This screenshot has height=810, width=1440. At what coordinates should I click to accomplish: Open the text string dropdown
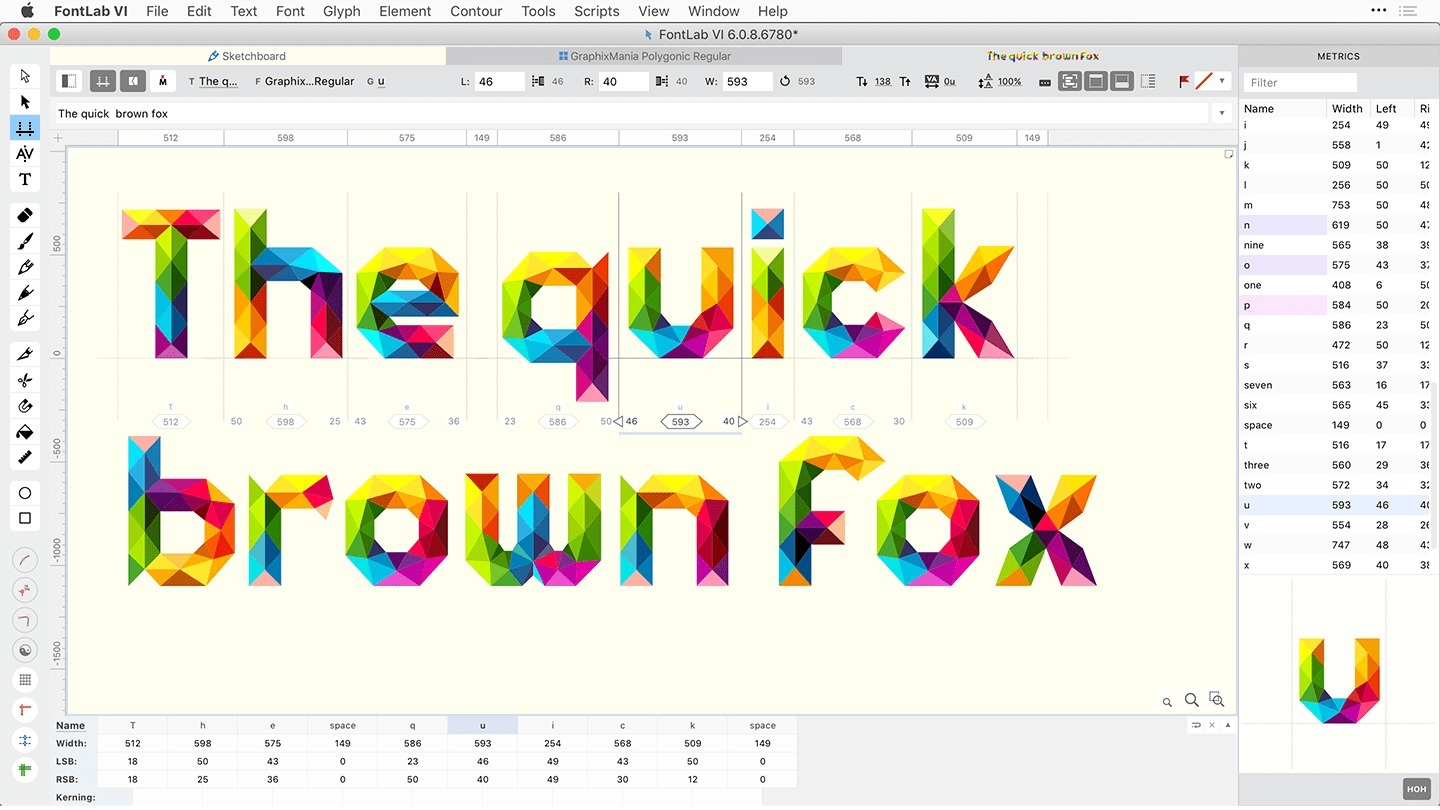(1222, 113)
